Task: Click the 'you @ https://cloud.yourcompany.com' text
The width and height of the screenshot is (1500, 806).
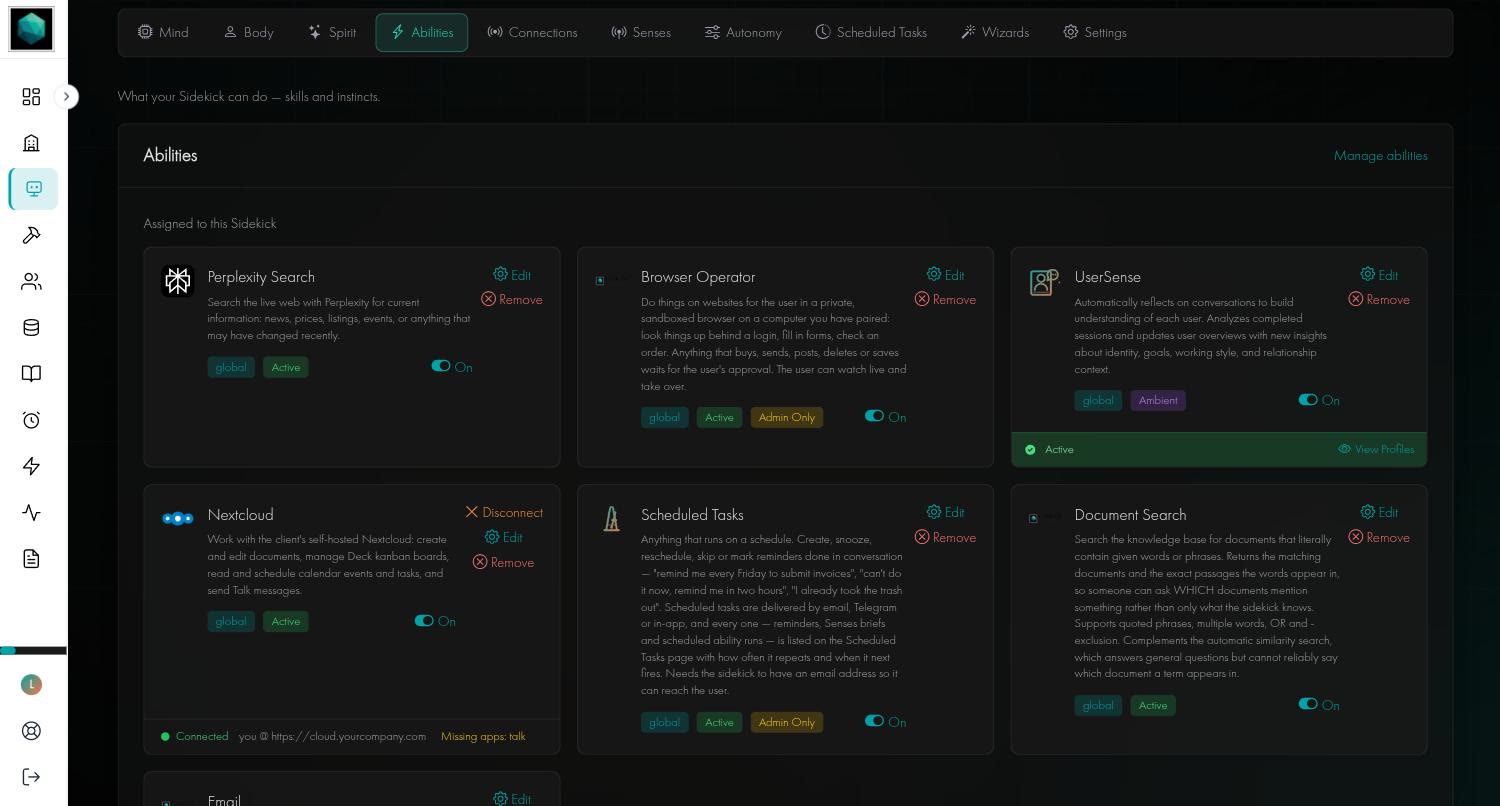Action: click(x=332, y=736)
